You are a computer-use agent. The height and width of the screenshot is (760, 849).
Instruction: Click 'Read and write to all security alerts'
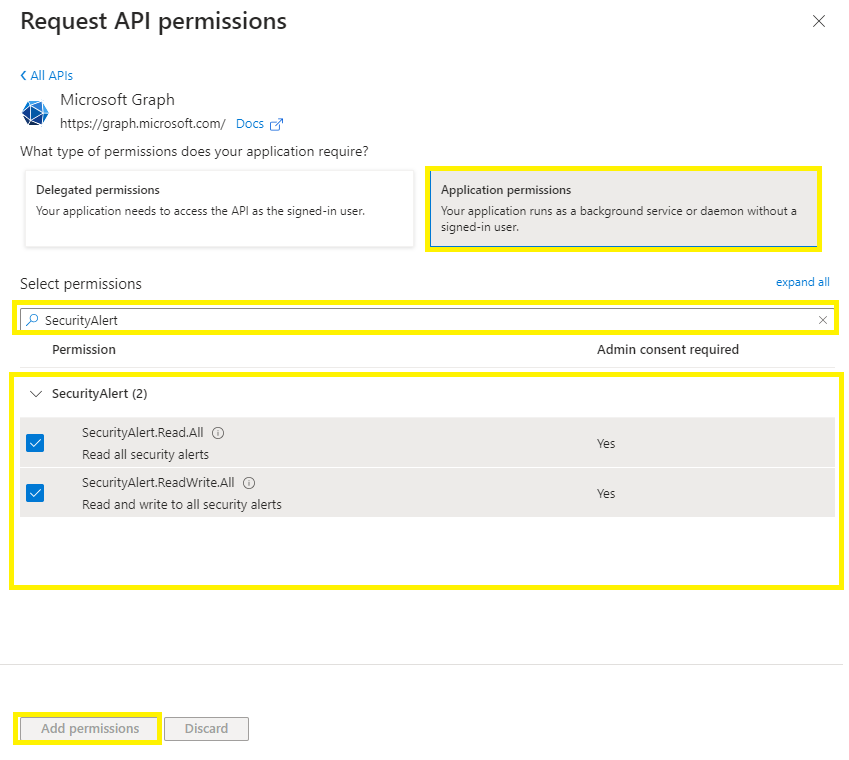(x=181, y=505)
